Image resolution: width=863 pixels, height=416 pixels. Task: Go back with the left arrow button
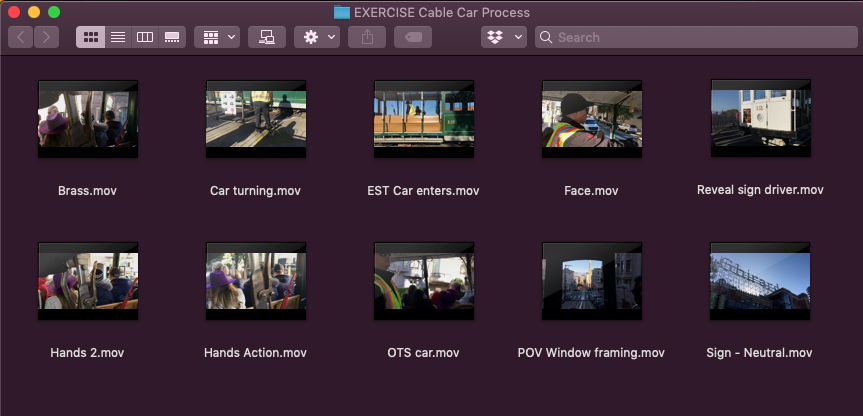click(x=20, y=37)
